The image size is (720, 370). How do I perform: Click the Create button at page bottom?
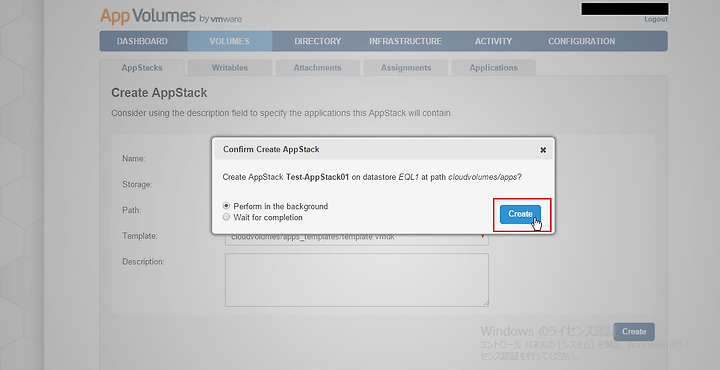(634, 332)
